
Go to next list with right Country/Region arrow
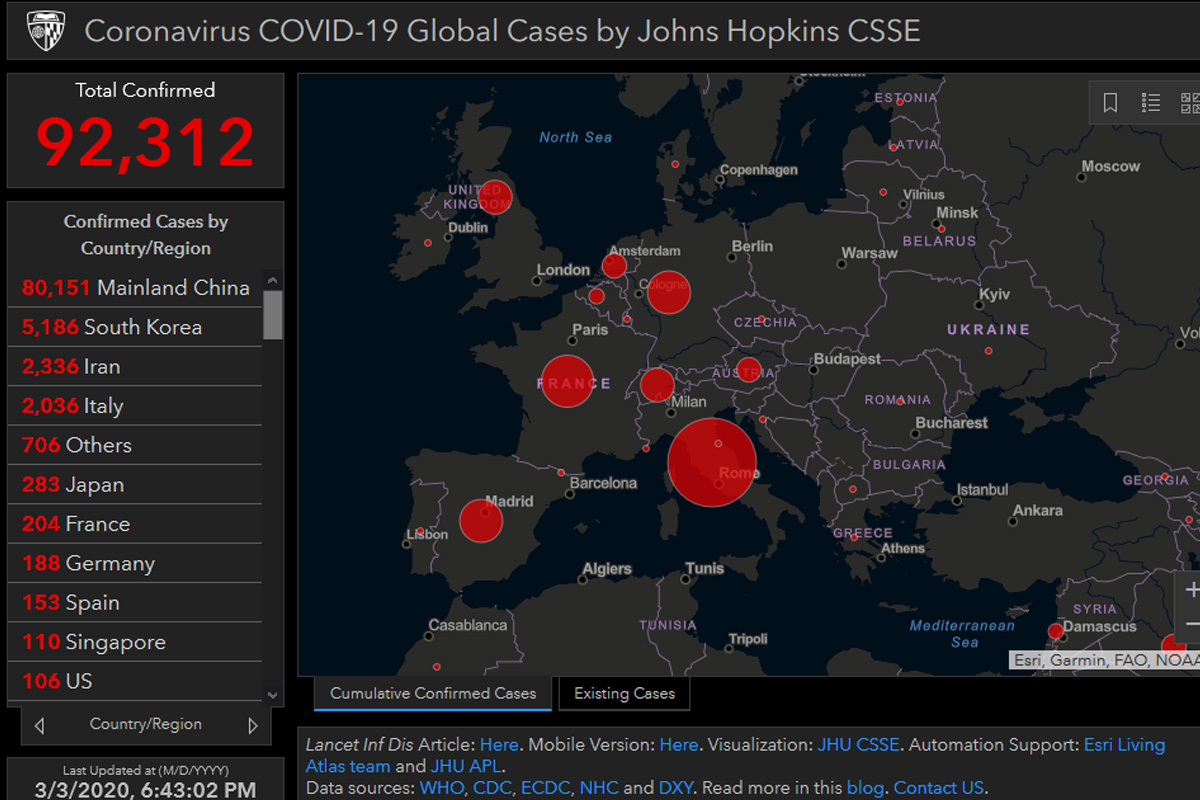tap(253, 725)
